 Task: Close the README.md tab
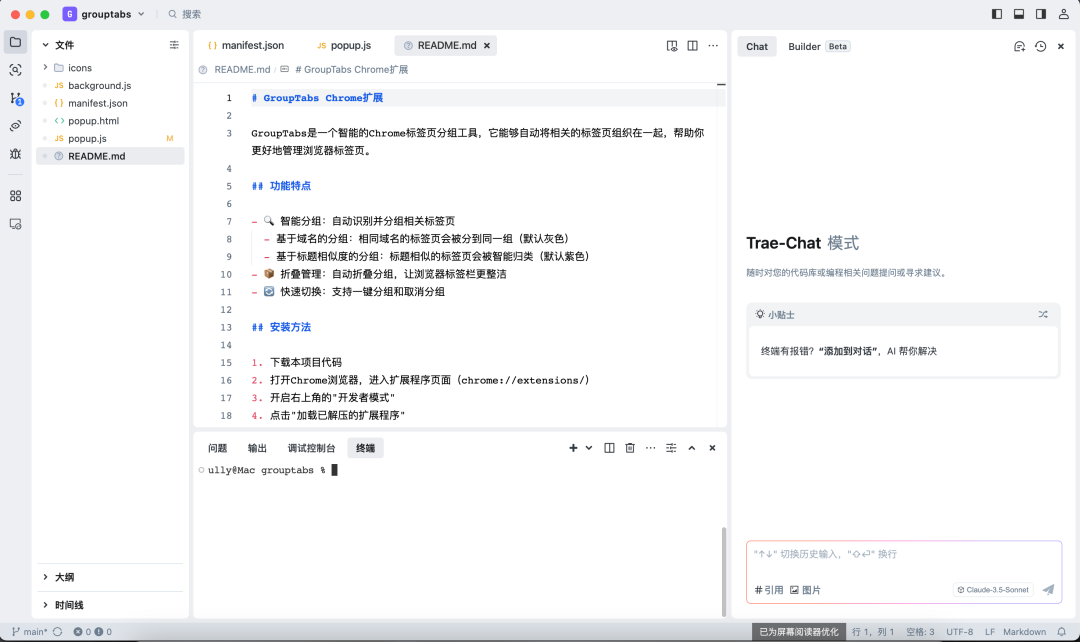[x=487, y=45]
